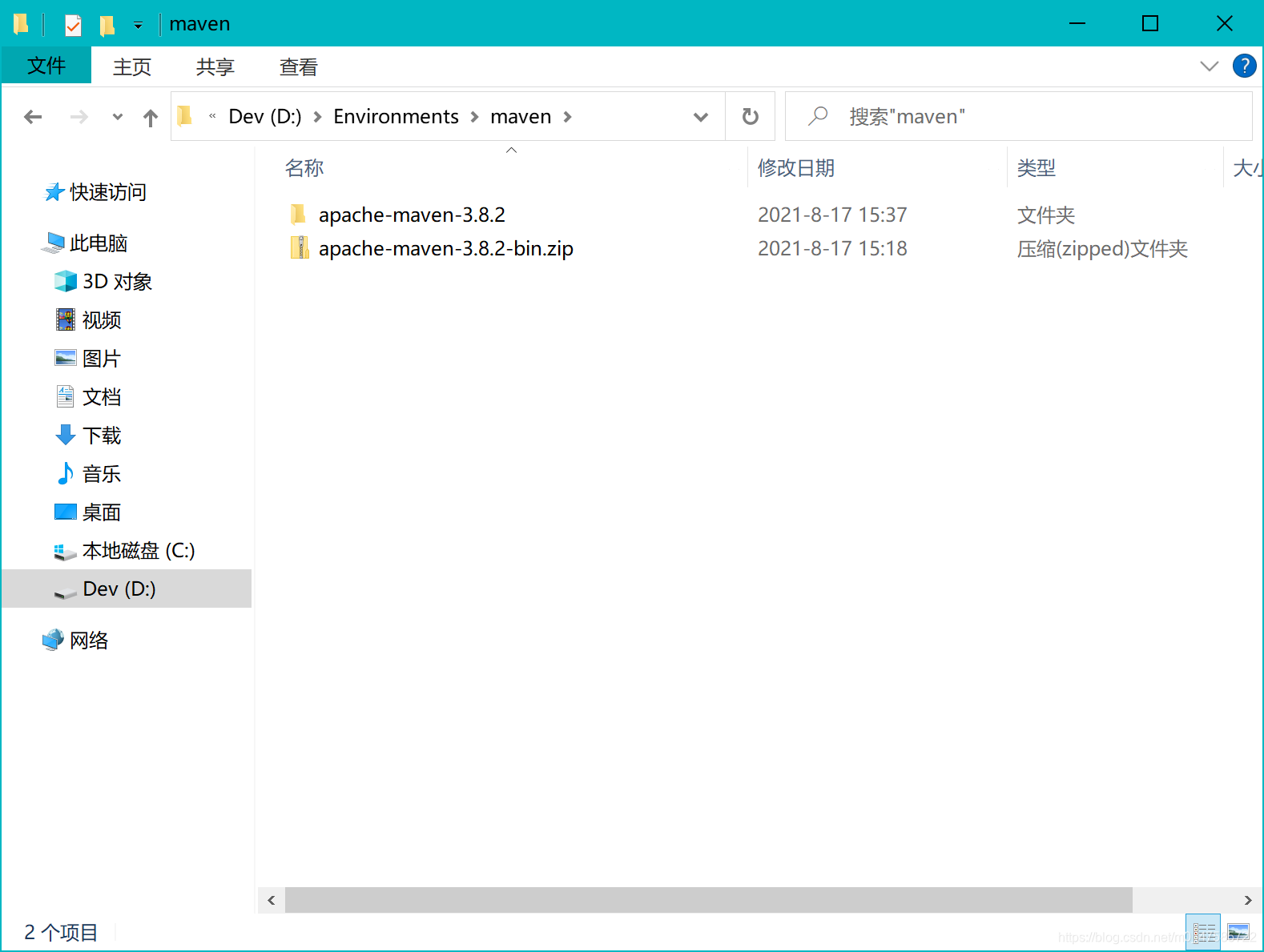Sort by 修改日期 column header
1264x952 pixels.
coord(796,168)
